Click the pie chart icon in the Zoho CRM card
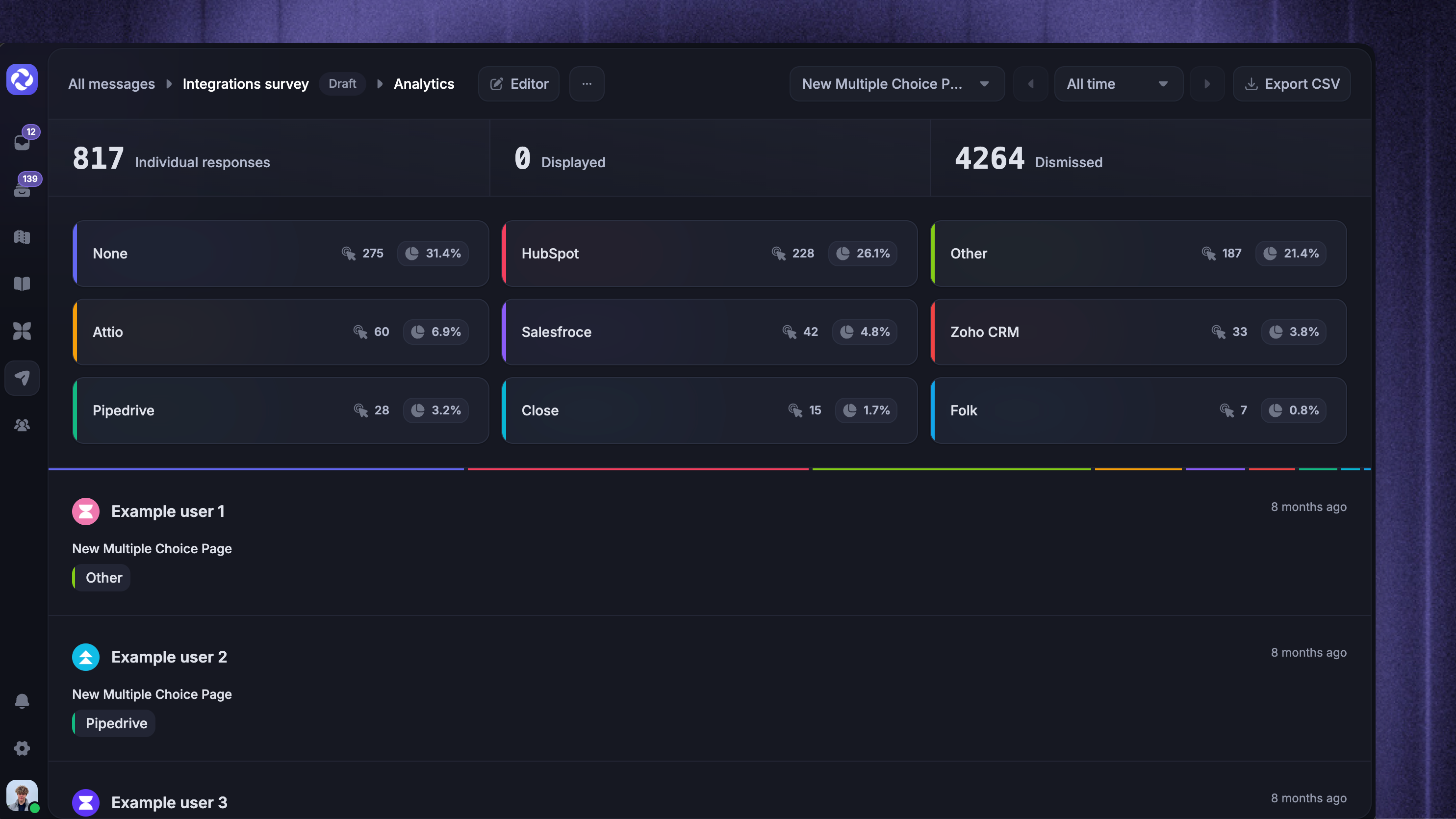1456x819 pixels. click(x=1276, y=332)
